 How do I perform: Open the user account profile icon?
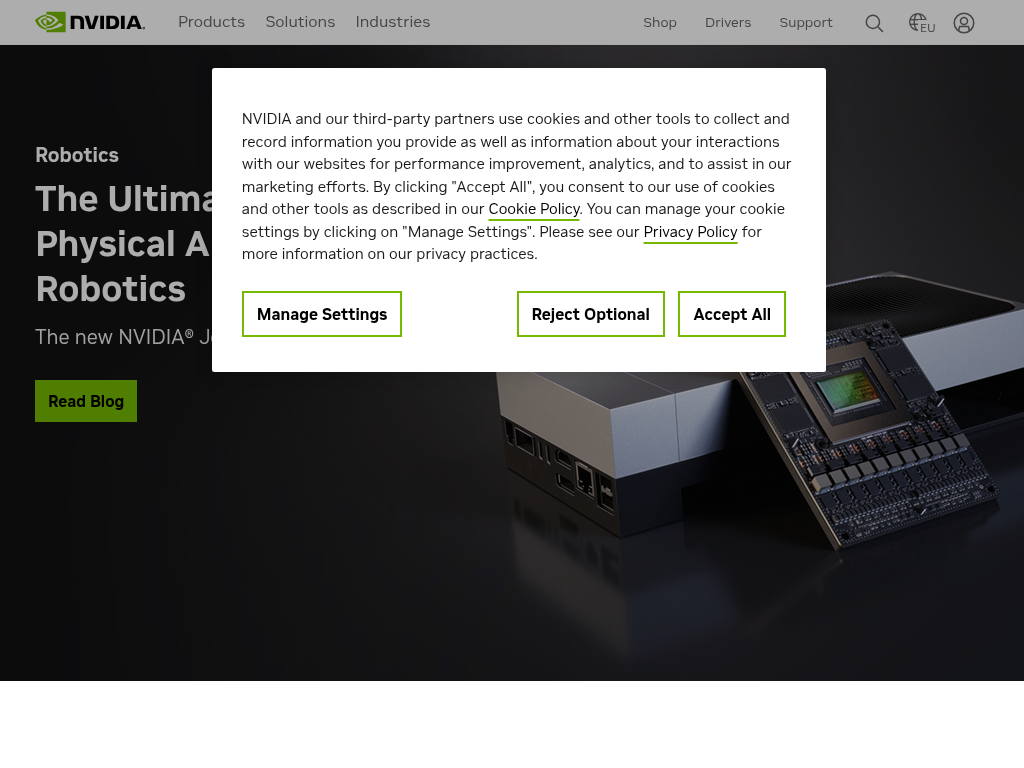(x=963, y=24)
